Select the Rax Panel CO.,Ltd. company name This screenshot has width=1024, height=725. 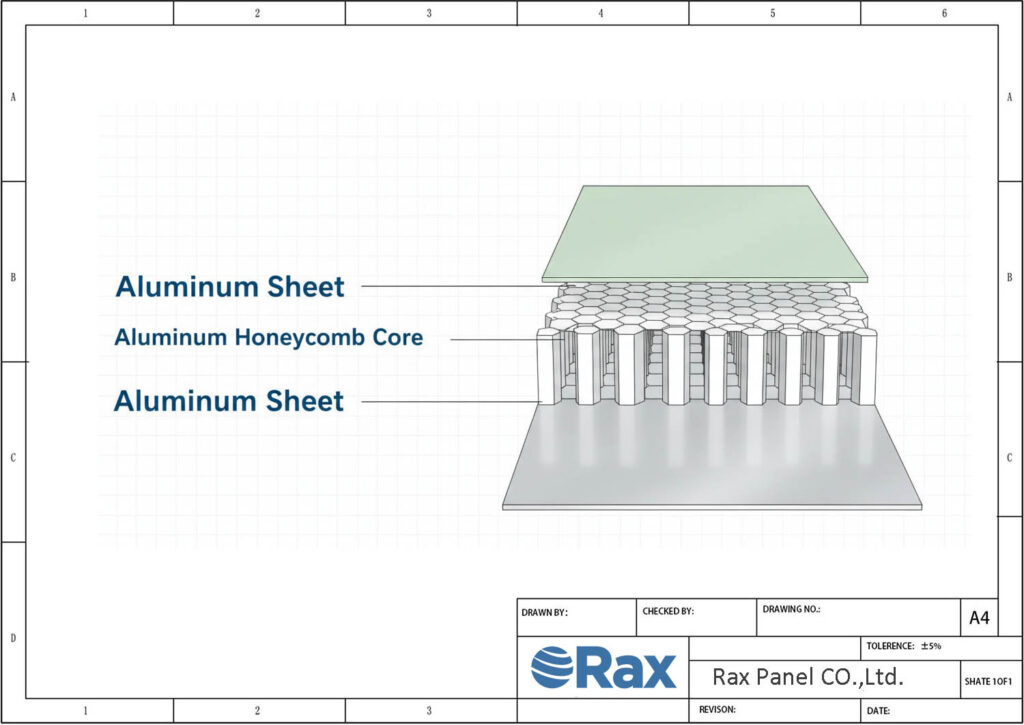807,677
